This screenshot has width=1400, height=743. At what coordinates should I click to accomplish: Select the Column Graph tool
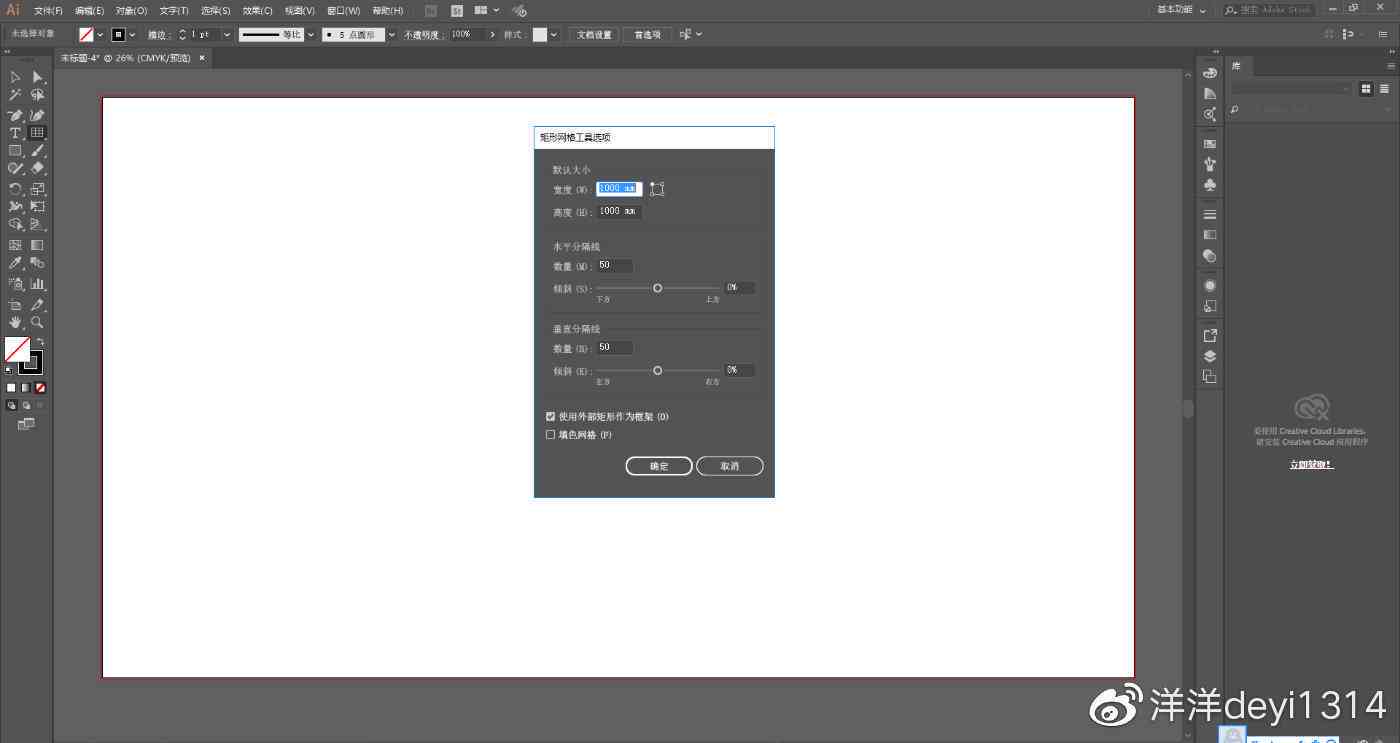[37, 285]
